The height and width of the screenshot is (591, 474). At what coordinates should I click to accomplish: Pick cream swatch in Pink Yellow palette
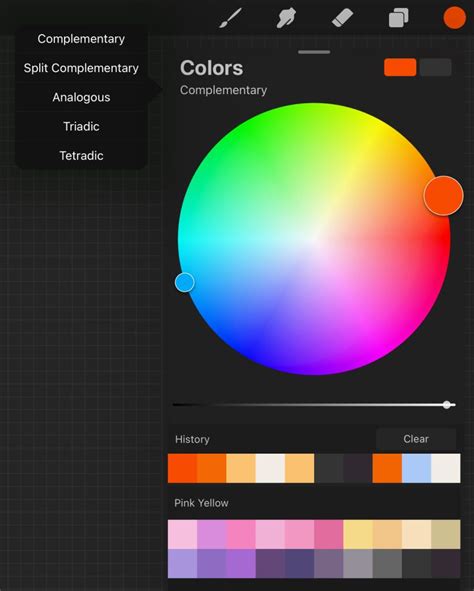pos(416,534)
